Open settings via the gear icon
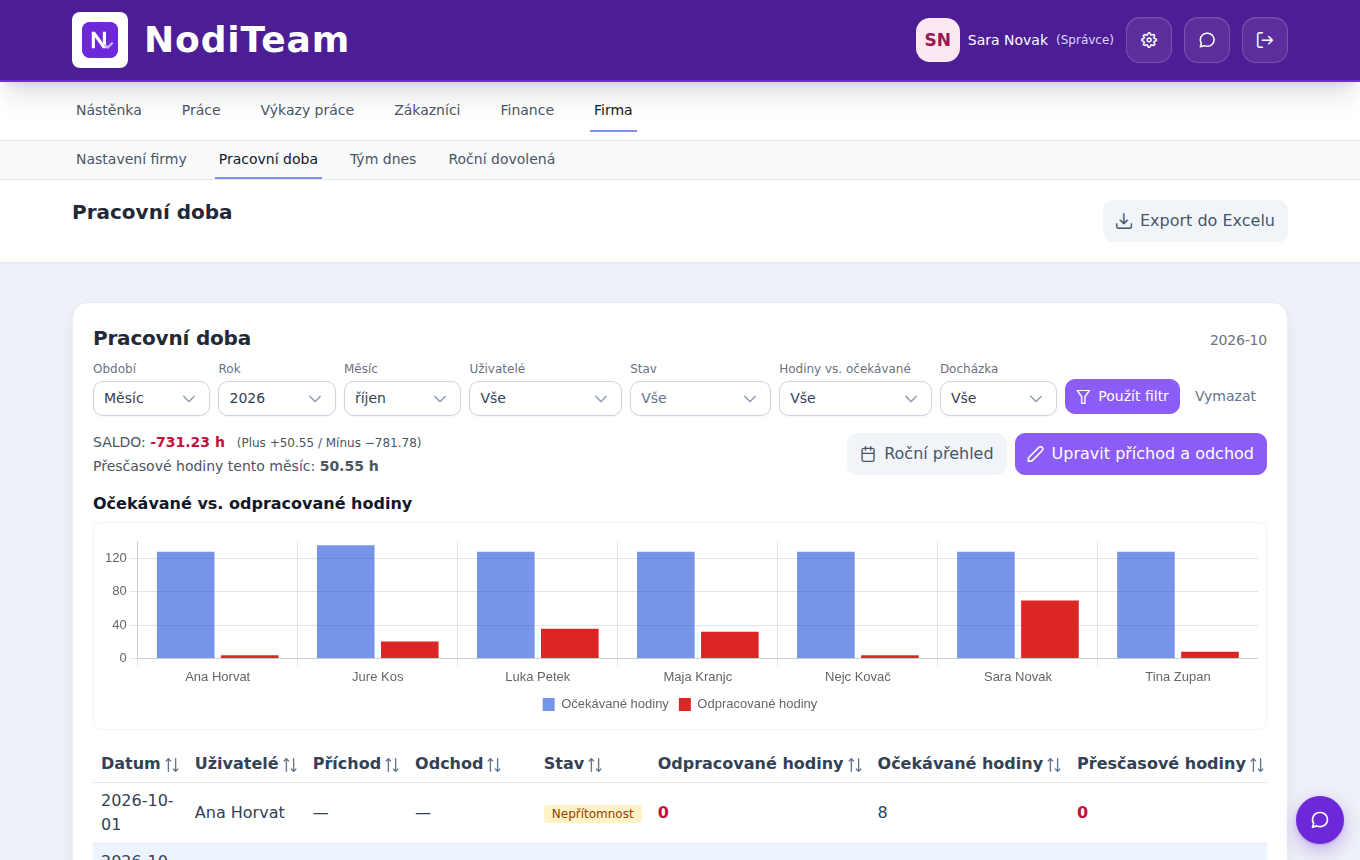The image size is (1360, 860). click(1149, 40)
